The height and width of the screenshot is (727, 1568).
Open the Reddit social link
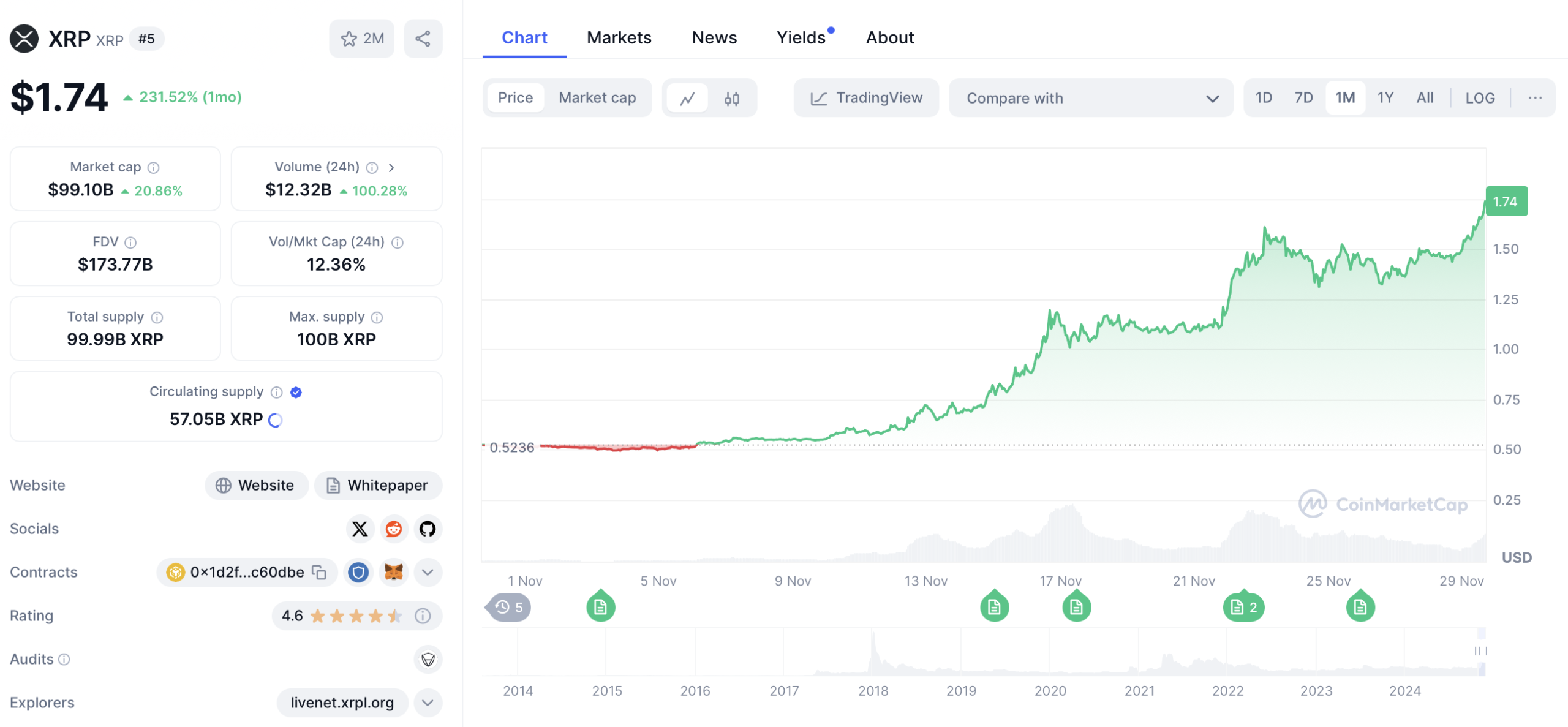click(394, 529)
